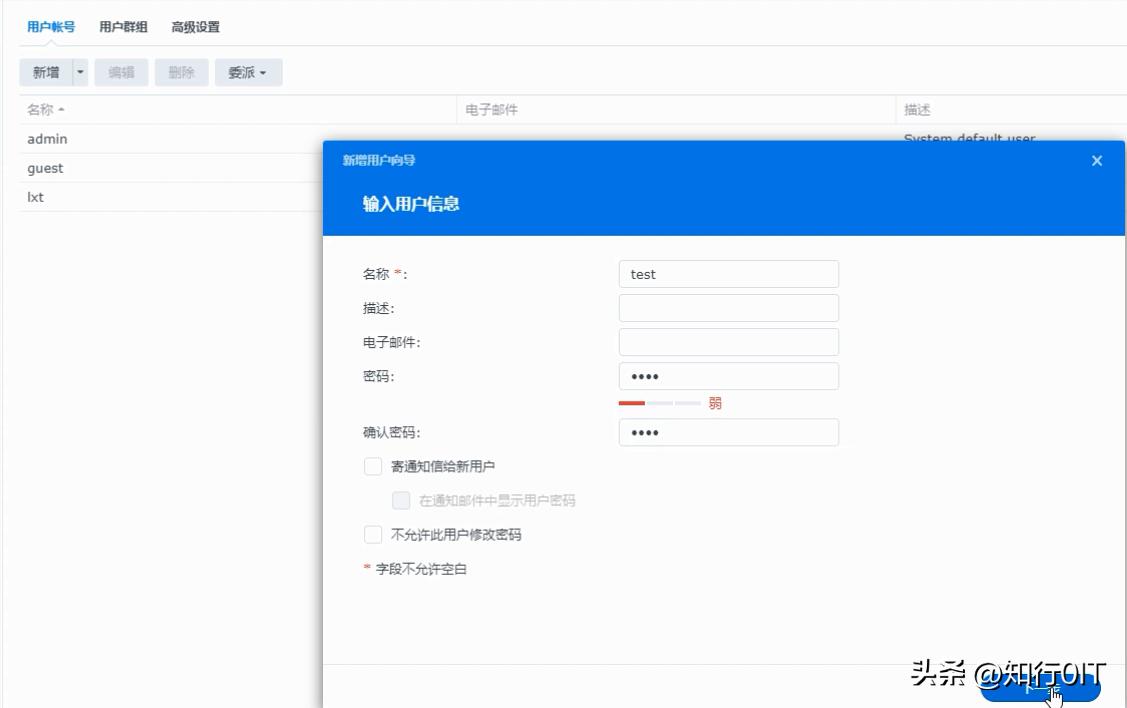The height and width of the screenshot is (708, 1127).
Task: Click the 电子邮件 input field
Action: (728, 341)
